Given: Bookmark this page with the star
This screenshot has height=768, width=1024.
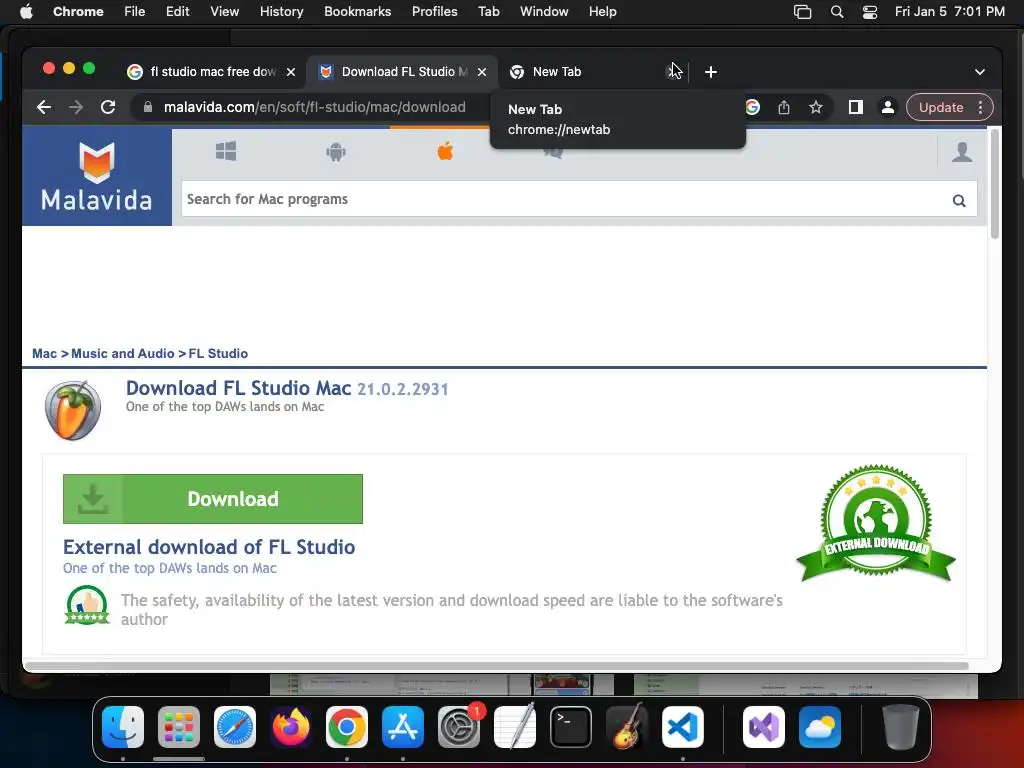Looking at the screenshot, I should [816, 107].
